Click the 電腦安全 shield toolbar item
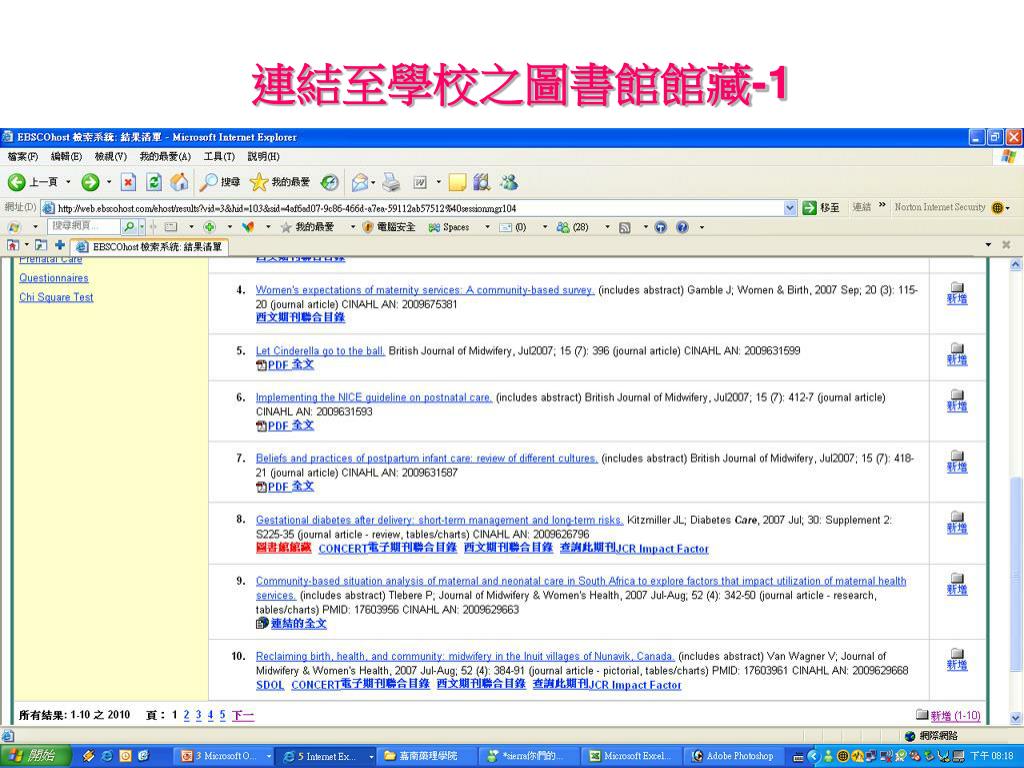This screenshot has width=1024, height=768. [x=389, y=227]
